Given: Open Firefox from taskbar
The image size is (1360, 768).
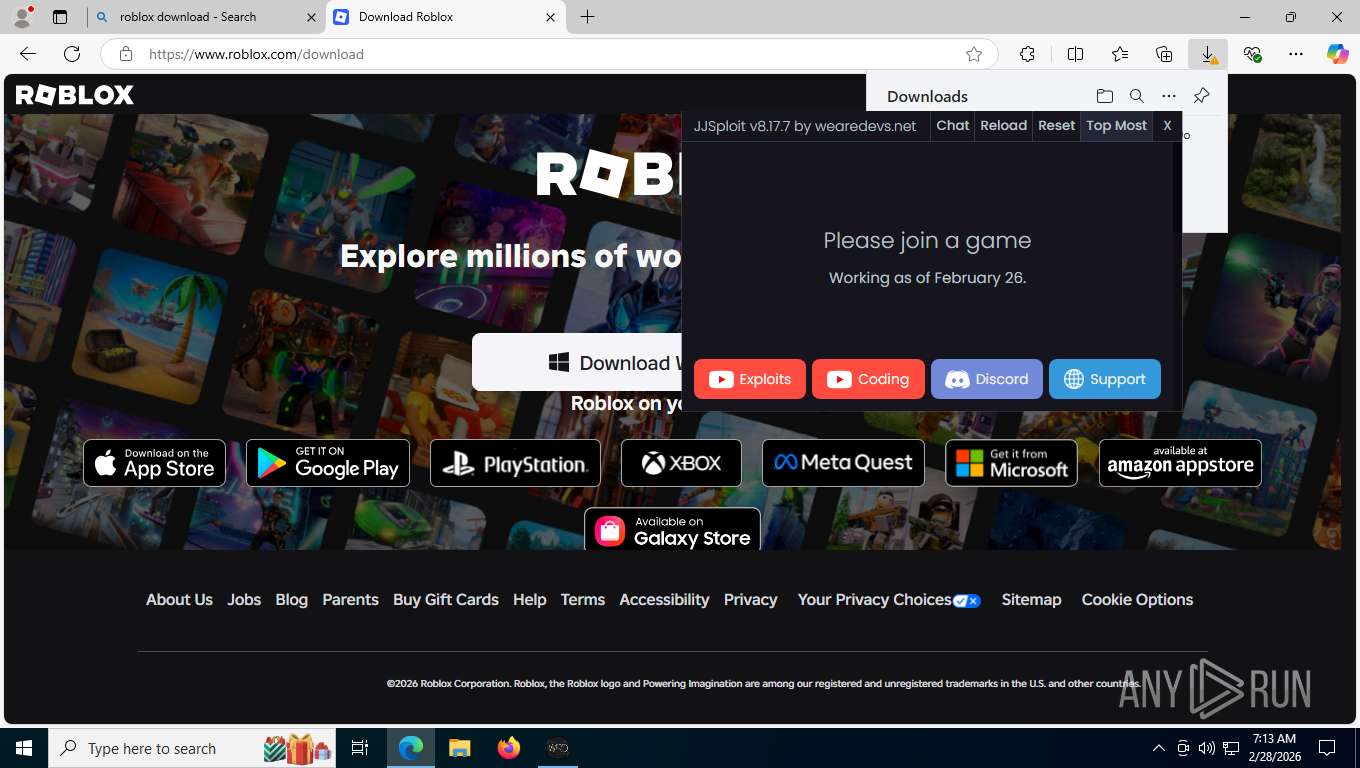Looking at the screenshot, I should point(509,748).
